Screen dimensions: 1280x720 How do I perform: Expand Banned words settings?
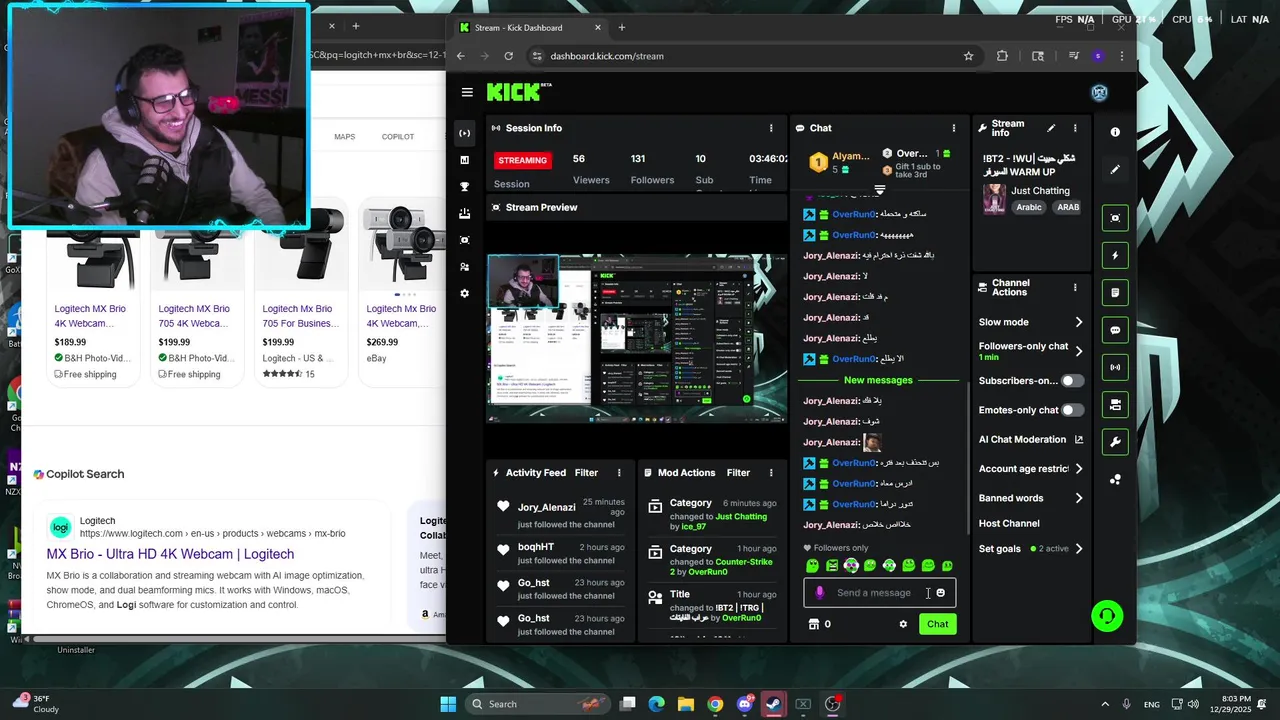coord(1079,498)
